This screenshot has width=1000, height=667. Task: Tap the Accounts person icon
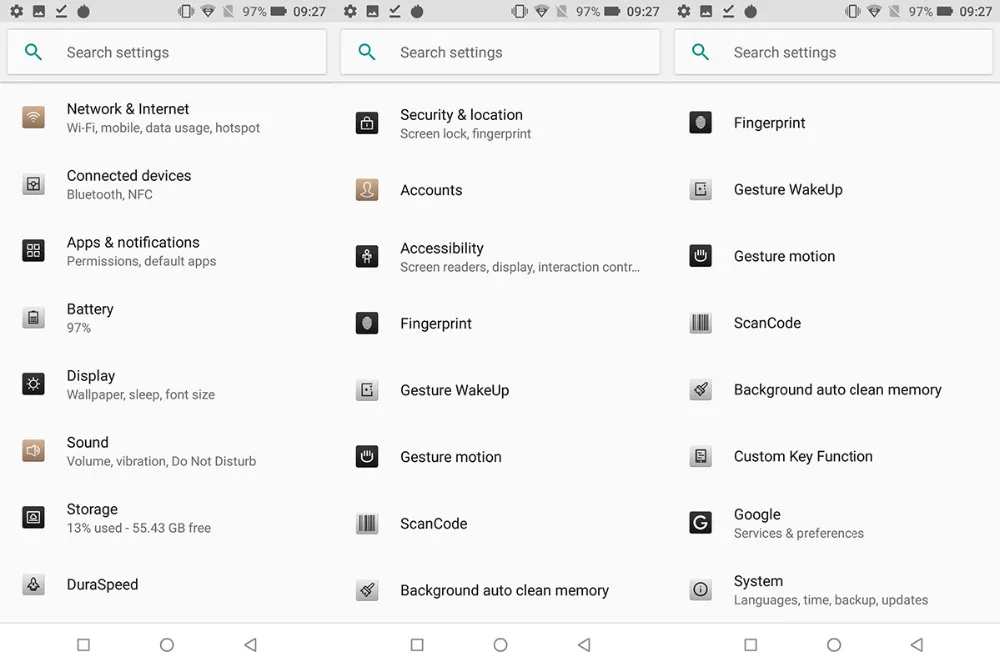(367, 190)
